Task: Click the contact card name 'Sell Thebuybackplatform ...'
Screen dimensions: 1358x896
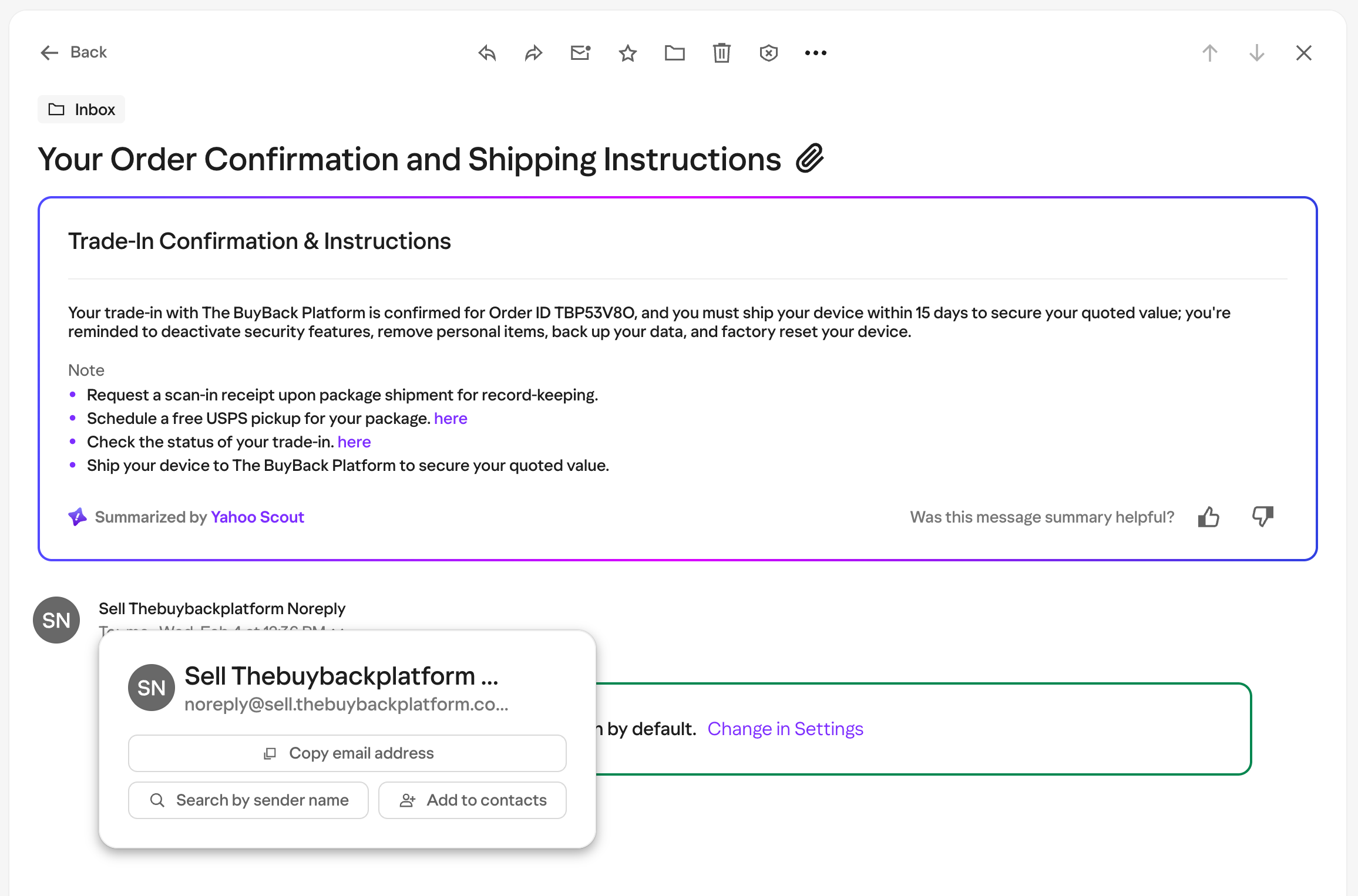Action: click(341, 676)
